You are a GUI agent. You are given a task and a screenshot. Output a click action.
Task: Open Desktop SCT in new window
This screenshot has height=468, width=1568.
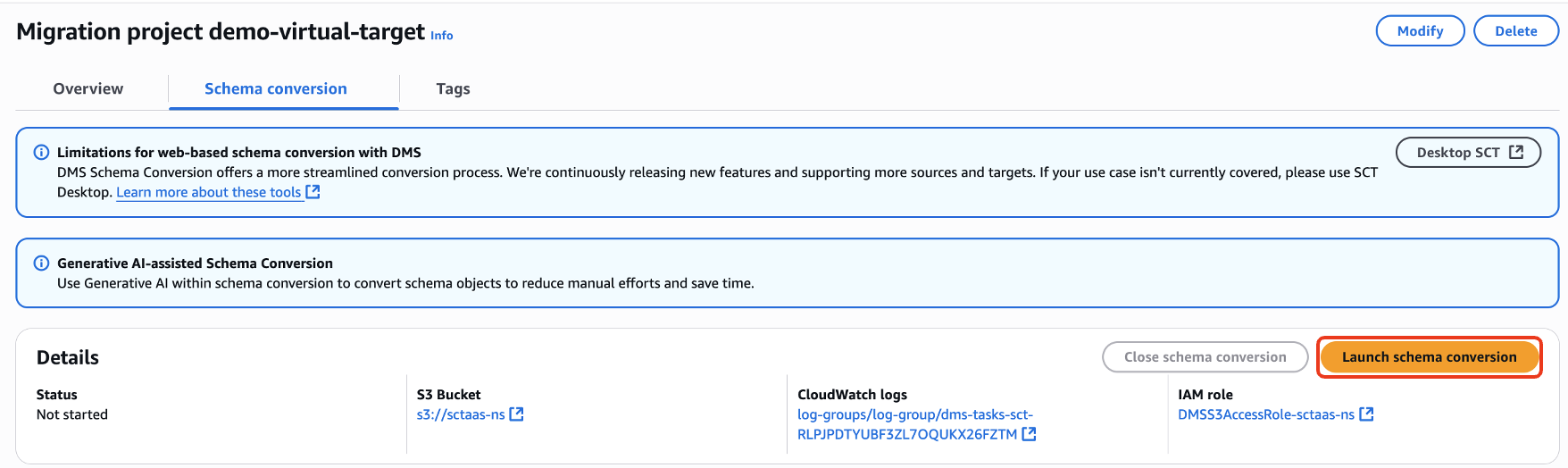[x=1468, y=152]
